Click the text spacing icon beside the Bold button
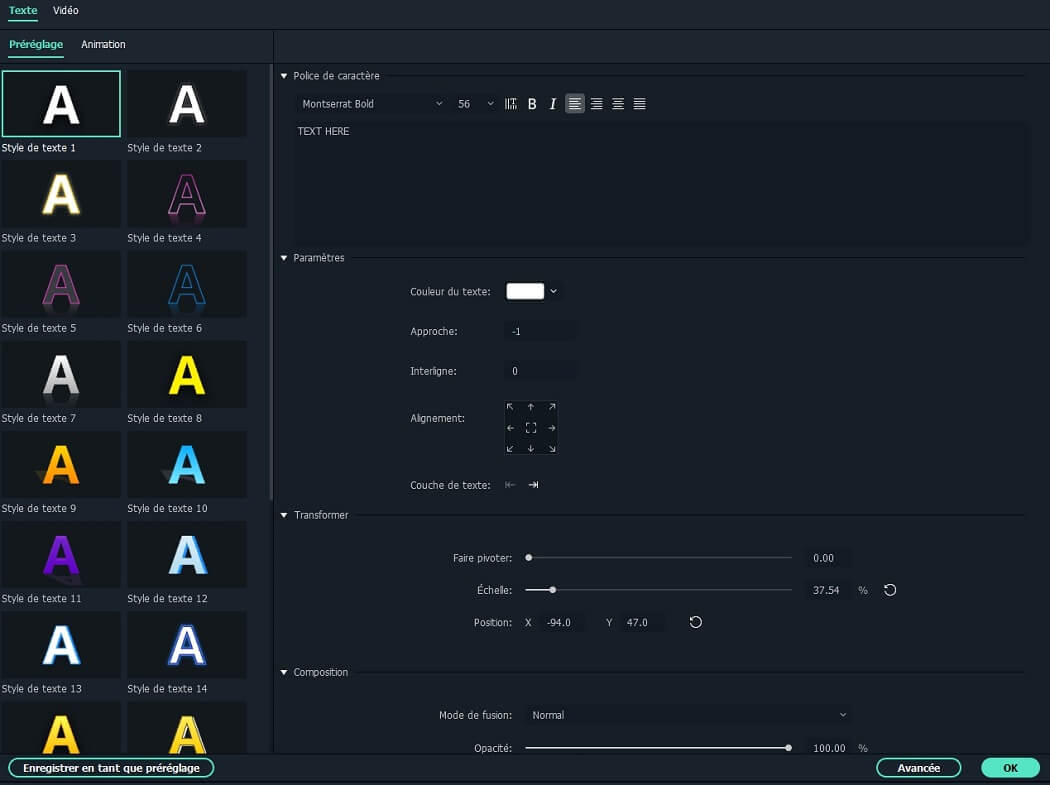Image resolution: width=1050 pixels, height=785 pixels. (x=510, y=104)
